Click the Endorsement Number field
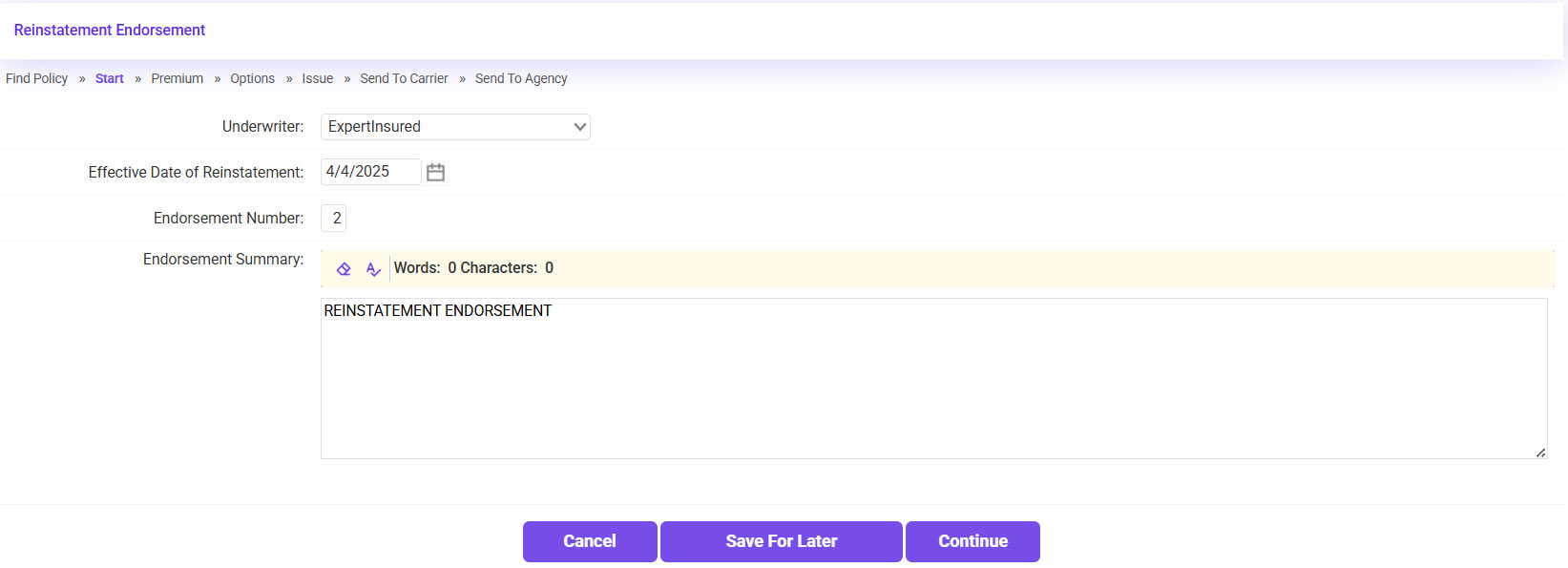This screenshot has height=568, width=1568. pos(334,219)
